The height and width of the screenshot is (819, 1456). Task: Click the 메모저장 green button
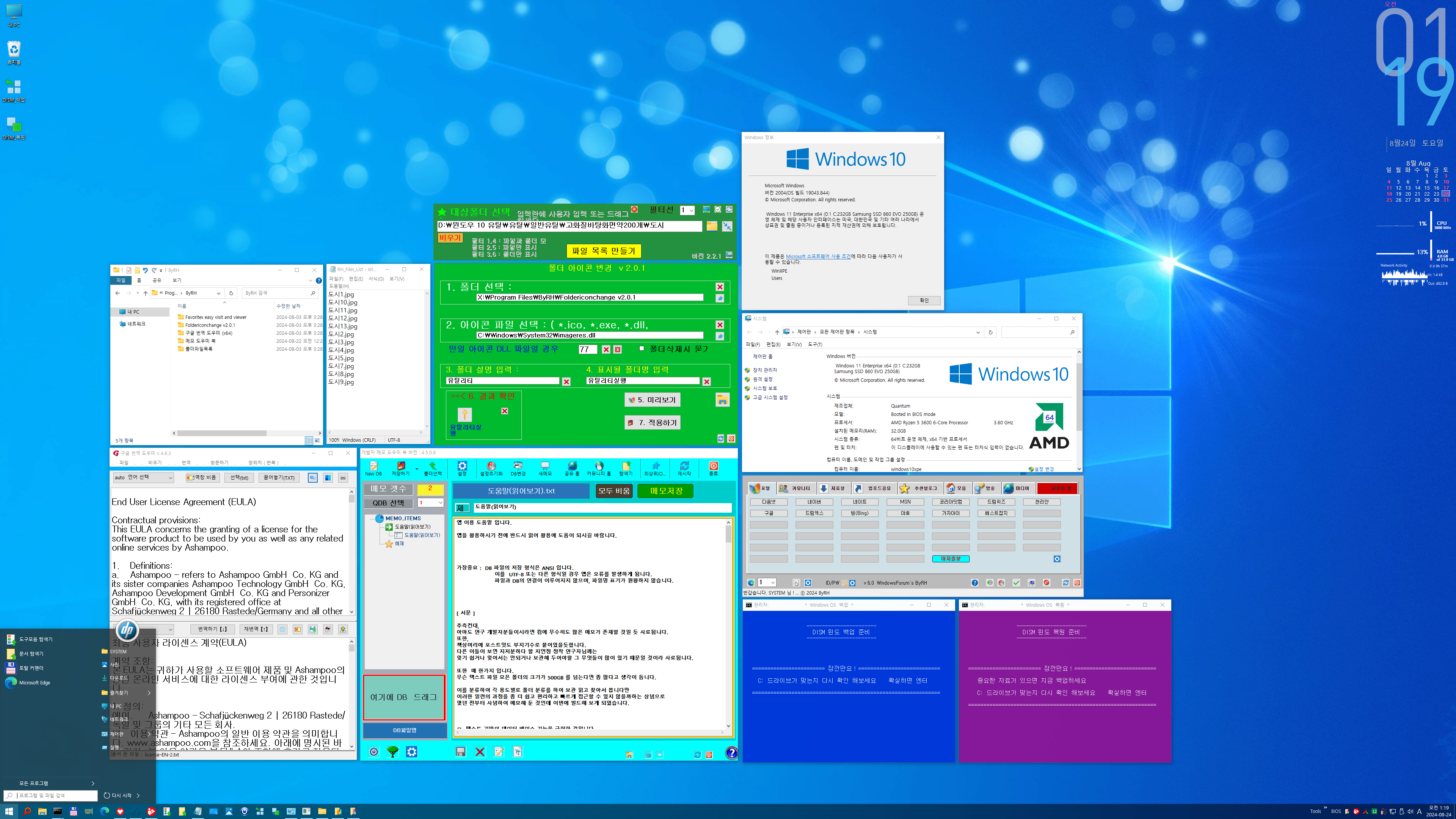click(x=666, y=491)
